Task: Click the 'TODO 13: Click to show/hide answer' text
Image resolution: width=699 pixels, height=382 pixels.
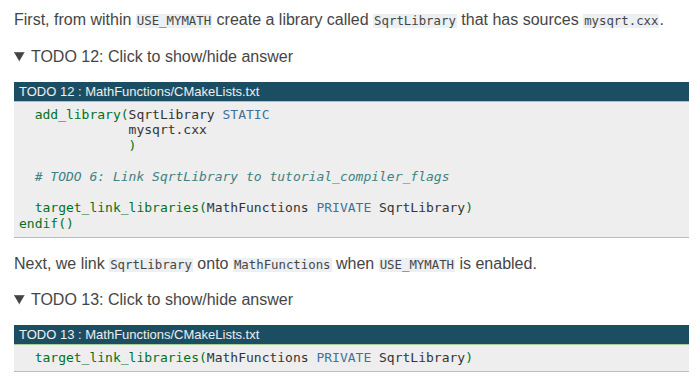Action: coord(162,300)
